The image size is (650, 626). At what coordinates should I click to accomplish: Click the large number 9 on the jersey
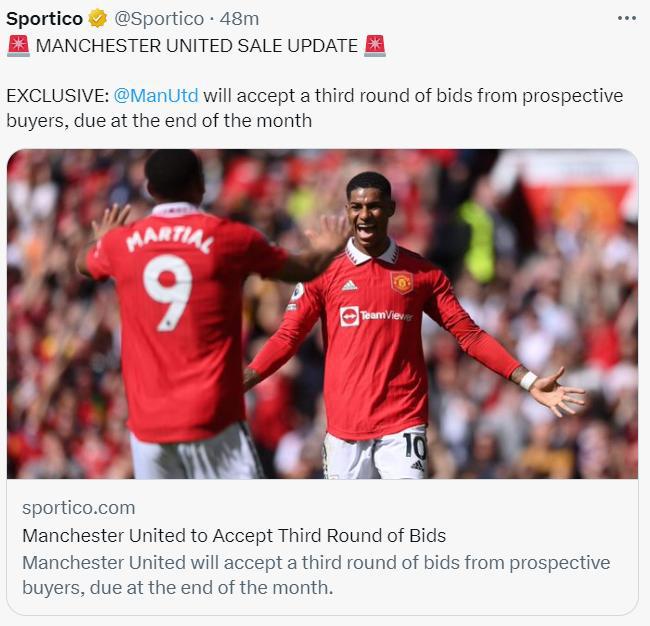click(167, 293)
